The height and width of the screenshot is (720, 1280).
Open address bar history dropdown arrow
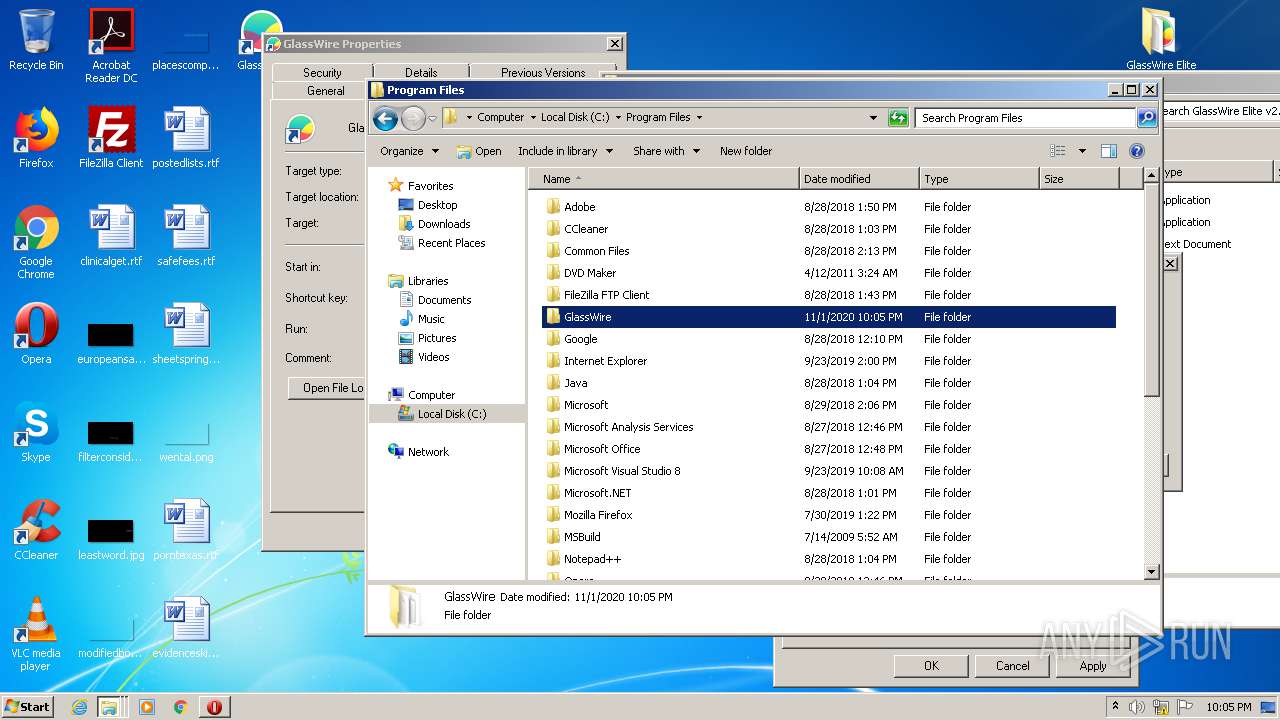coord(874,118)
